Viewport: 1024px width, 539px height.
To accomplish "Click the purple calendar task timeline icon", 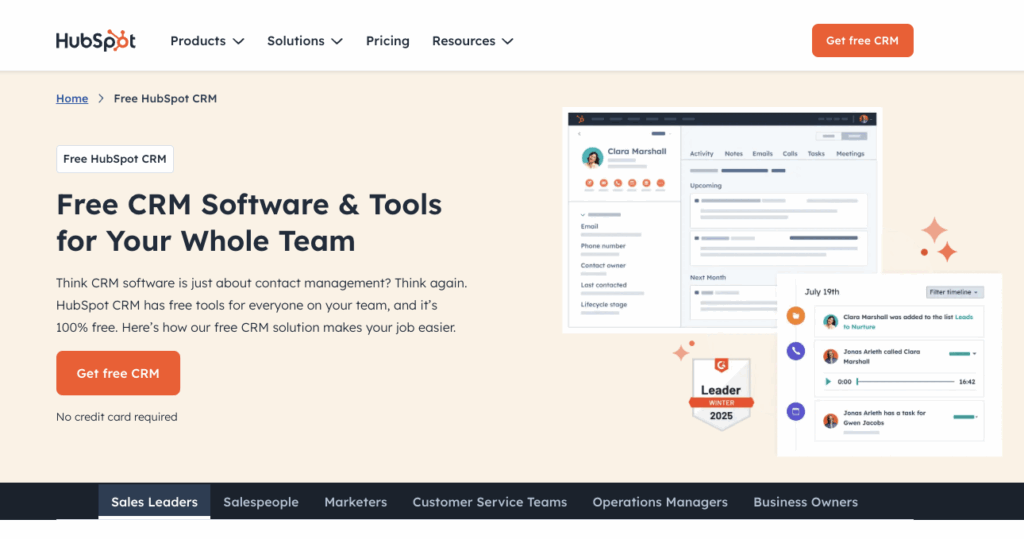I will click(x=796, y=411).
